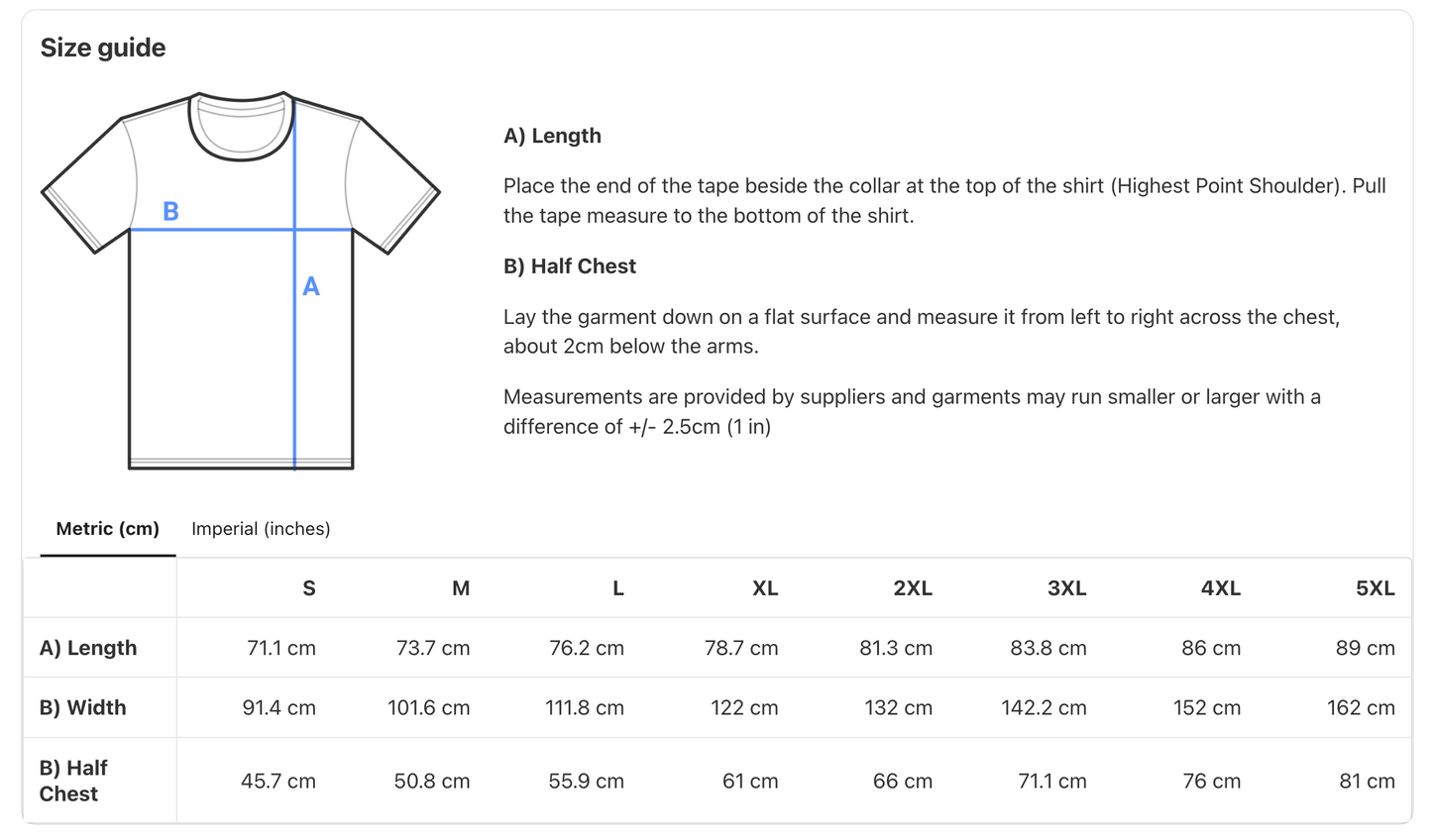Click the S size column header

coord(309,588)
